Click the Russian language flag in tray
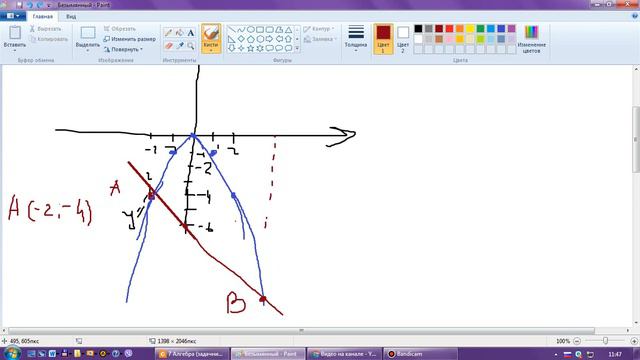Image resolution: width=640 pixels, height=360 pixels. click(567, 354)
